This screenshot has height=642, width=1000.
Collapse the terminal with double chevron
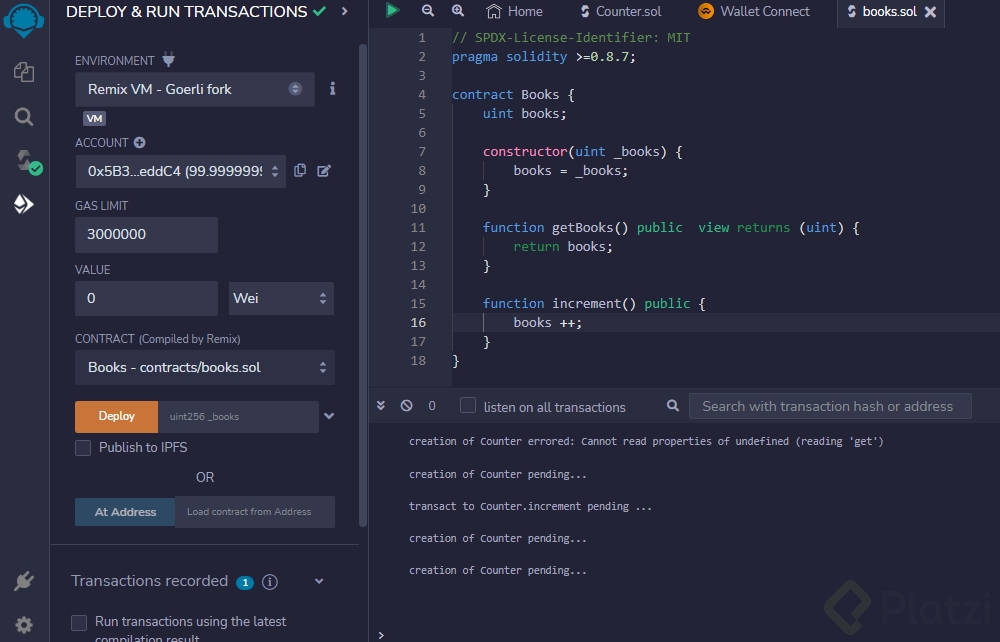[x=381, y=405]
